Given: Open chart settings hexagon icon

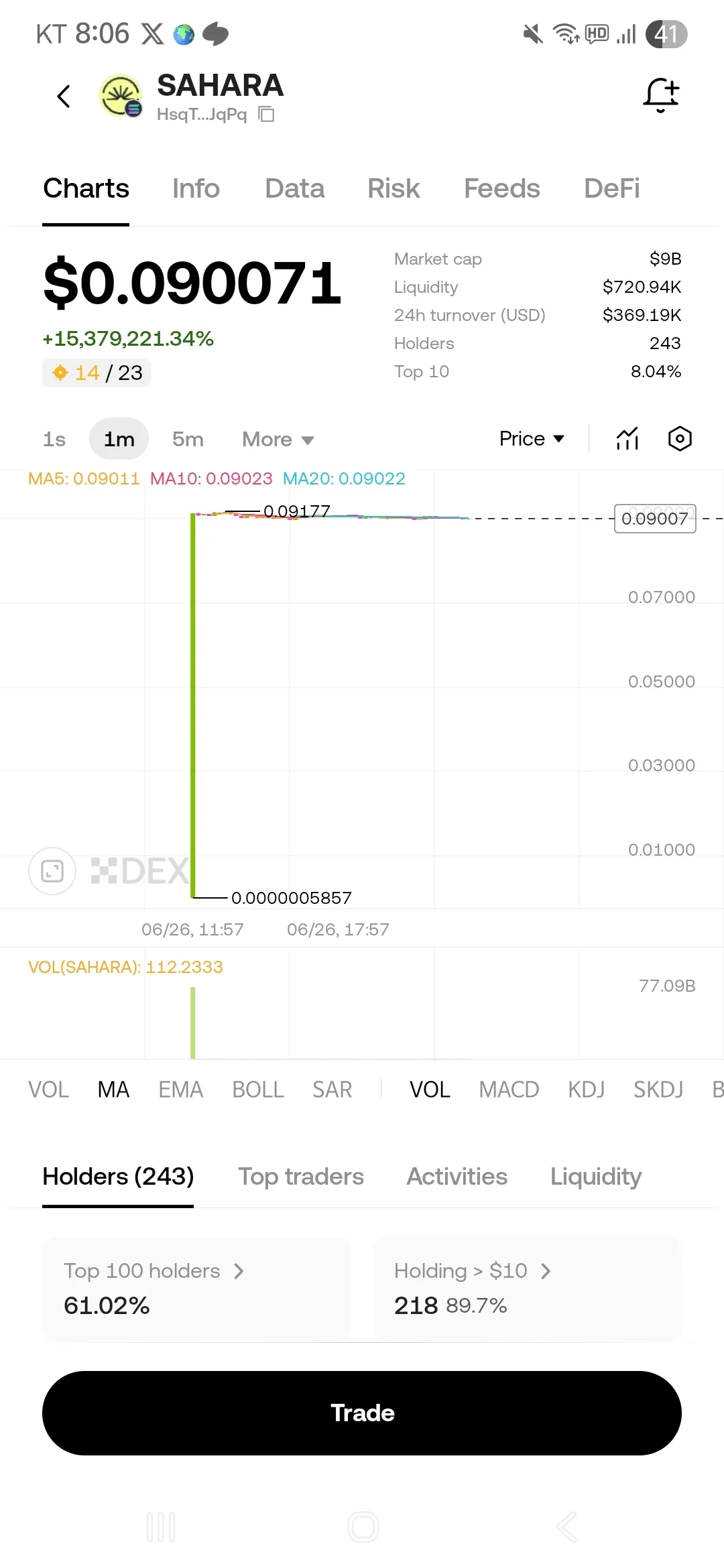Looking at the screenshot, I should [680, 439].
